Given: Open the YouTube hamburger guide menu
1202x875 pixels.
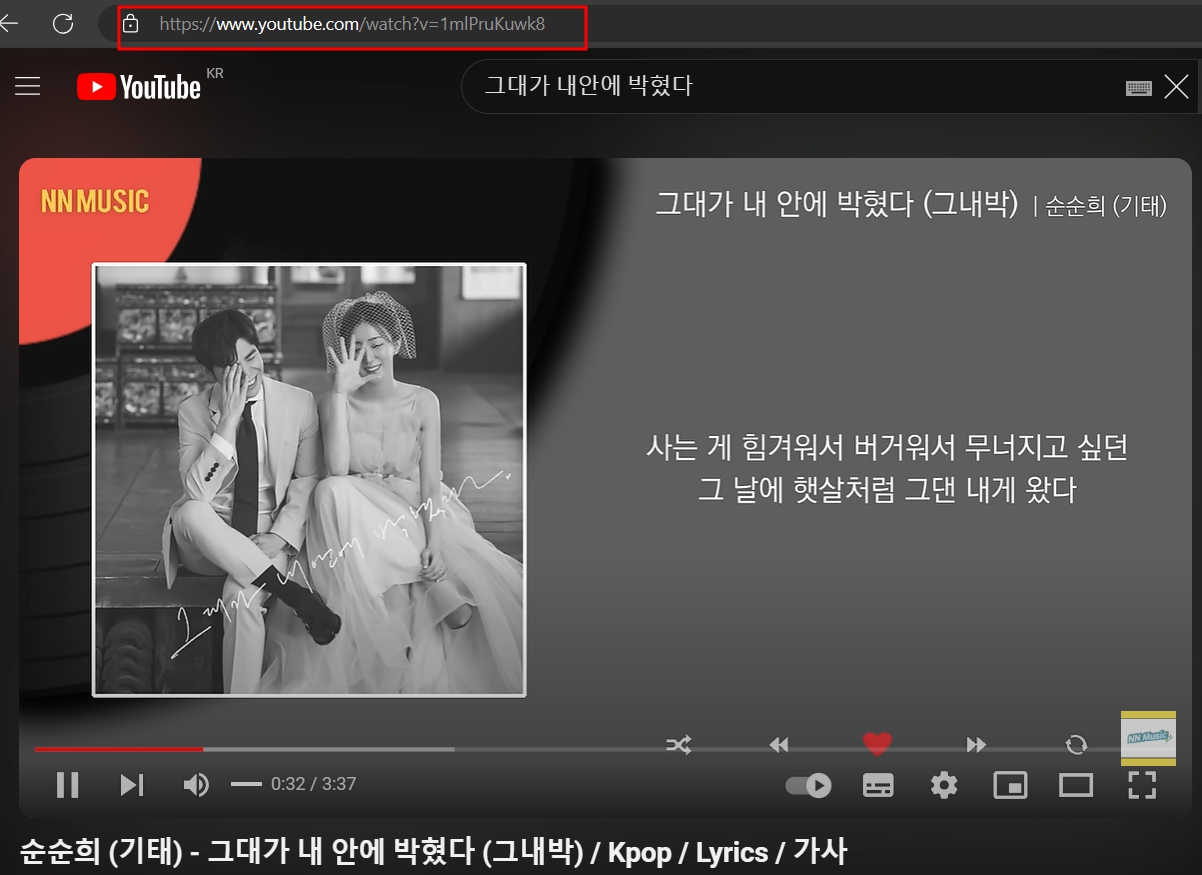Looking at the screenshot, I should [x=28, y=86].
